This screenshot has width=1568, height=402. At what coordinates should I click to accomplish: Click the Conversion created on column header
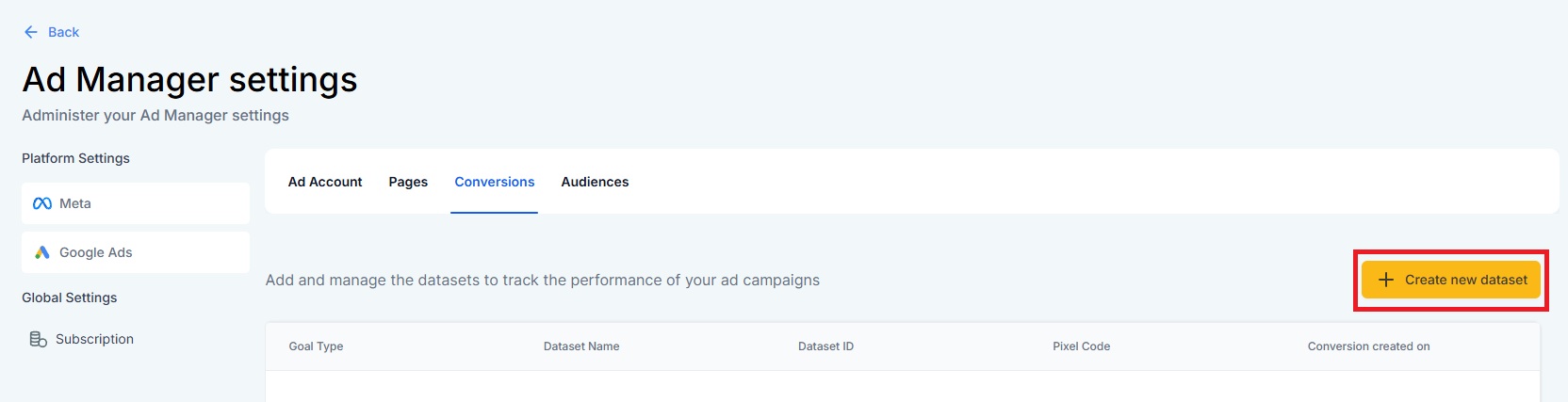pos(1368,346)
